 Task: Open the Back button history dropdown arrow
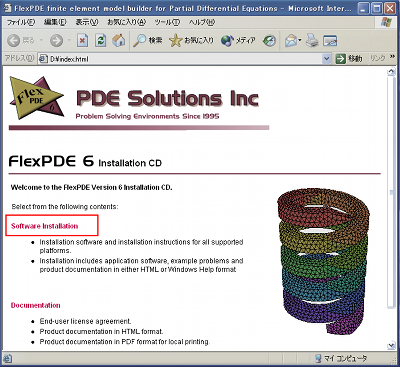[41, 41]
